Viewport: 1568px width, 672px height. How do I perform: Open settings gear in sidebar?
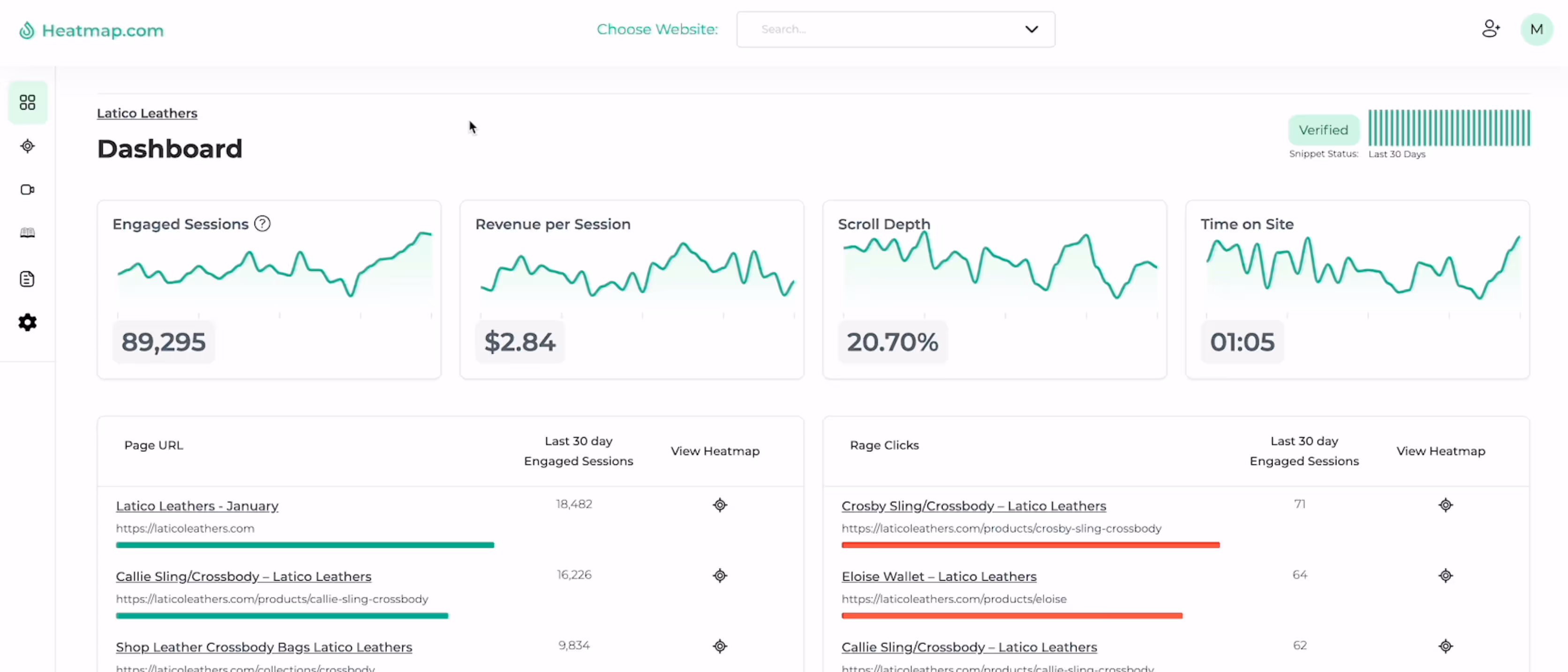(27, 322)
